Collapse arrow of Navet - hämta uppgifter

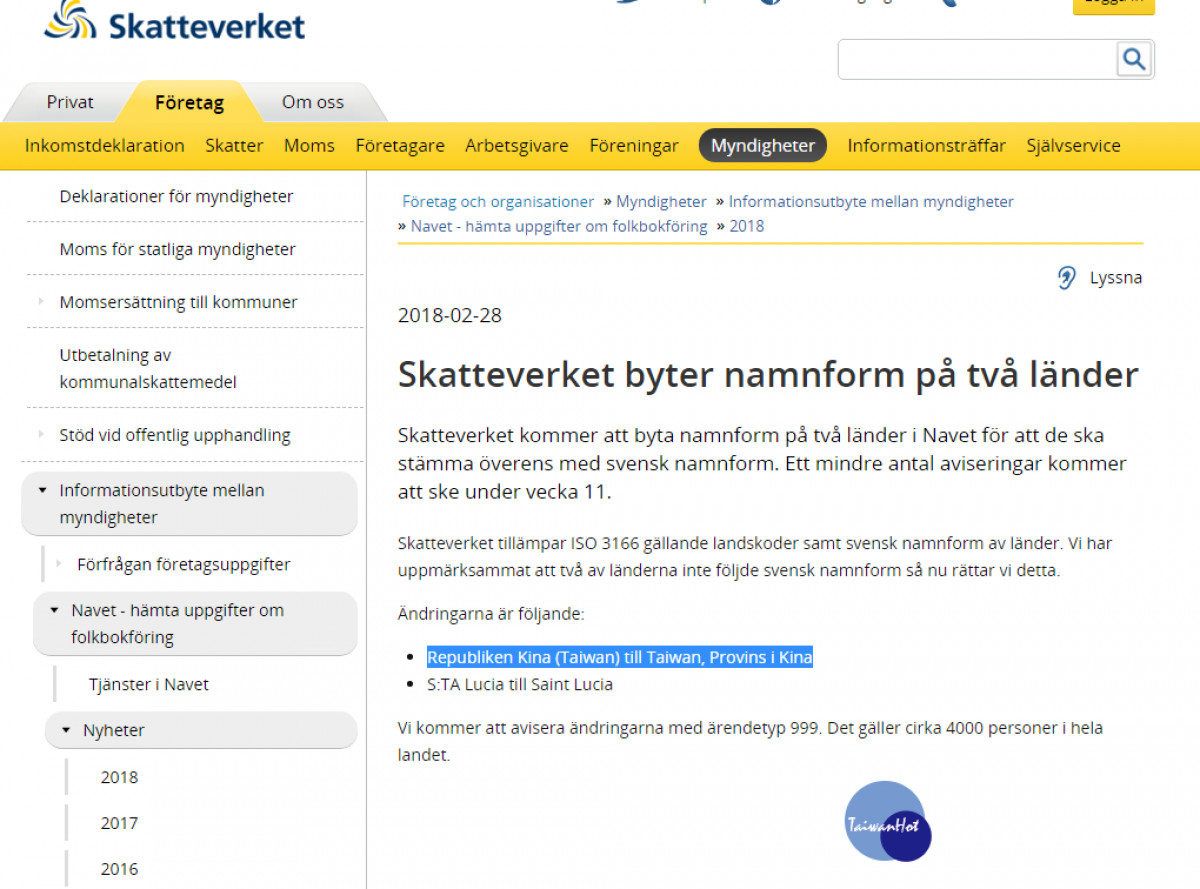pyautogui.click(x=54, y=610)
